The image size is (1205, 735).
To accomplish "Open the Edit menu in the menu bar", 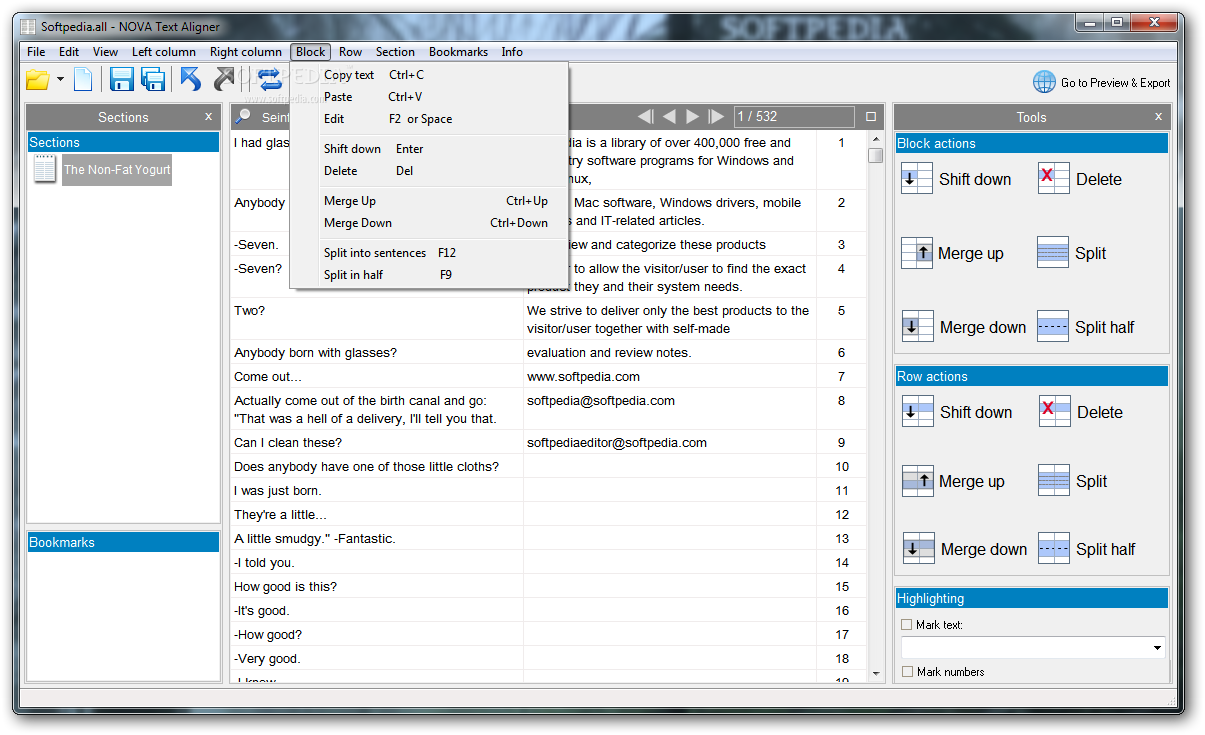I will pyautogui.click(x=69, y=52).
